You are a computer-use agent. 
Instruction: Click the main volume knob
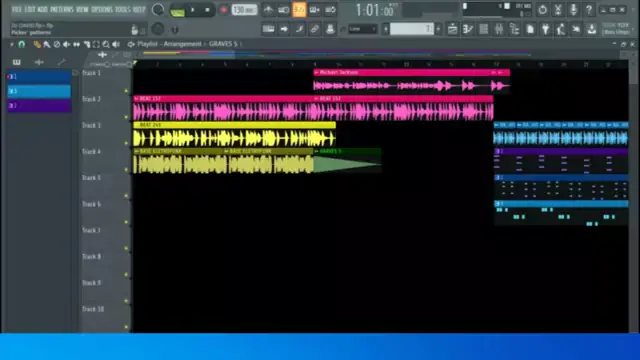pyautogui.click(x=158, y=10)
